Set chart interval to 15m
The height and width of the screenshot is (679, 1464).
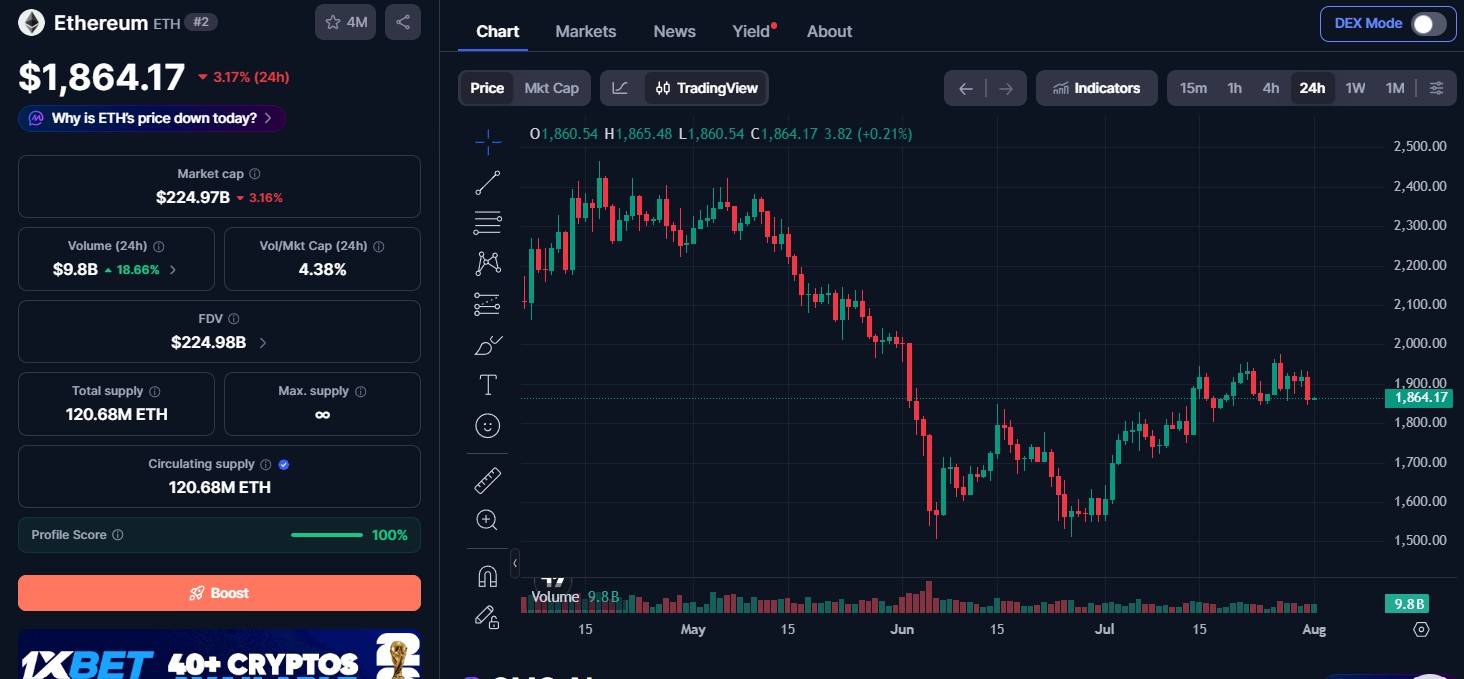coord(1193,88)
